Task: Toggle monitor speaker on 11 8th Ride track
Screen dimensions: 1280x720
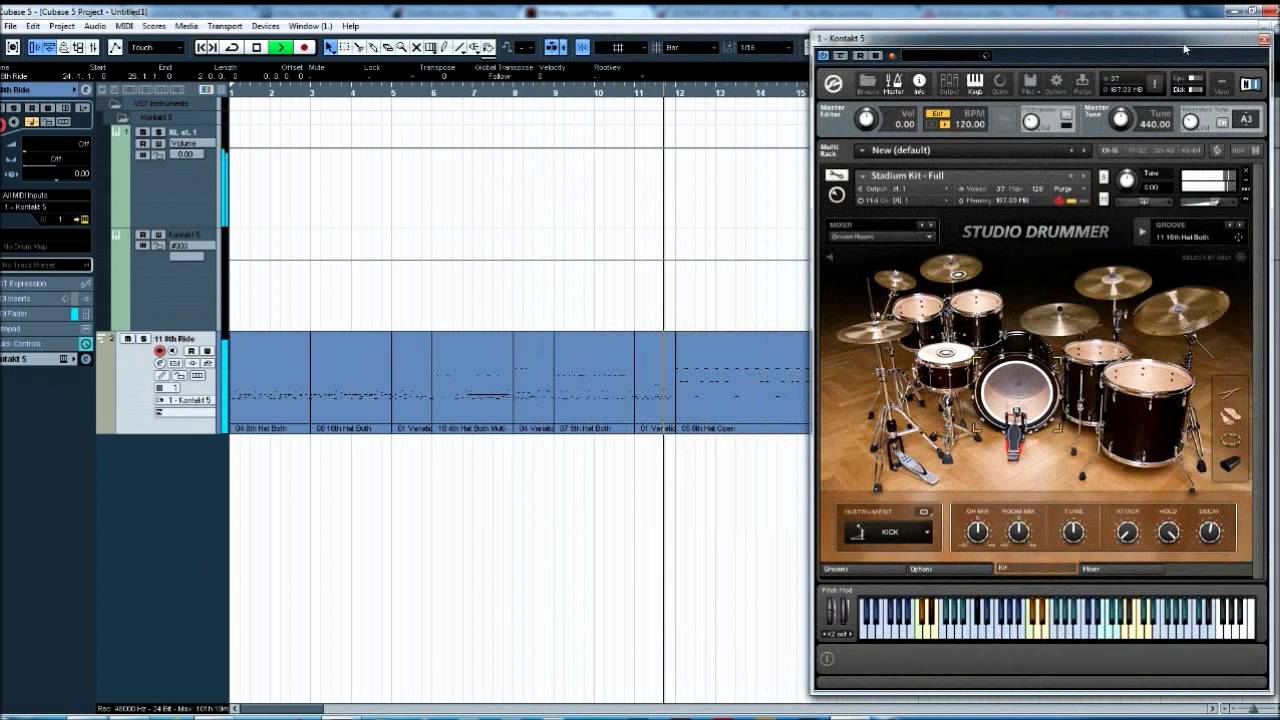Action: click(172, 351)
